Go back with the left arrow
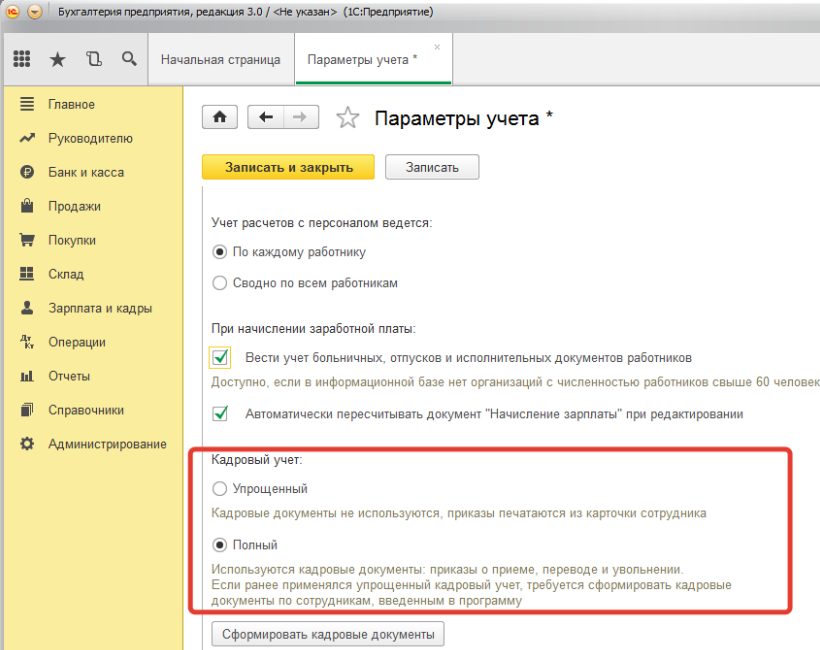Screen dimensions: 820x650 point(265,117)
